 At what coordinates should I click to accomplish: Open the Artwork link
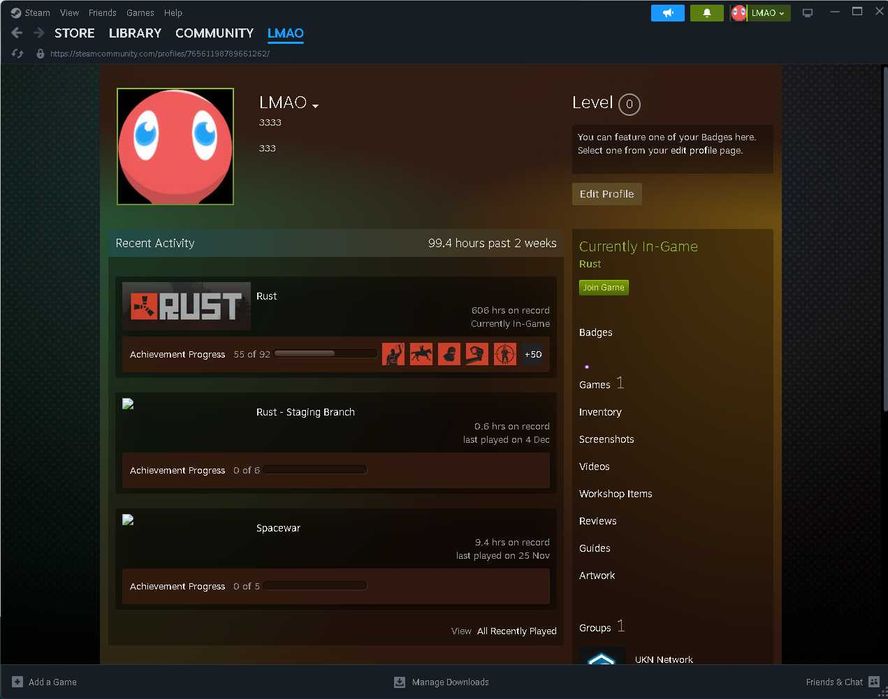click(596, 575)
